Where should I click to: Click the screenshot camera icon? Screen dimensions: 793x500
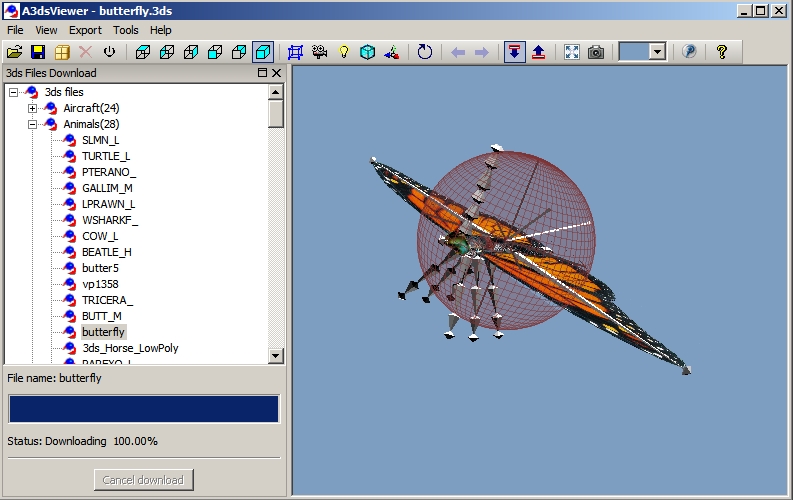(x=596, y=52)
